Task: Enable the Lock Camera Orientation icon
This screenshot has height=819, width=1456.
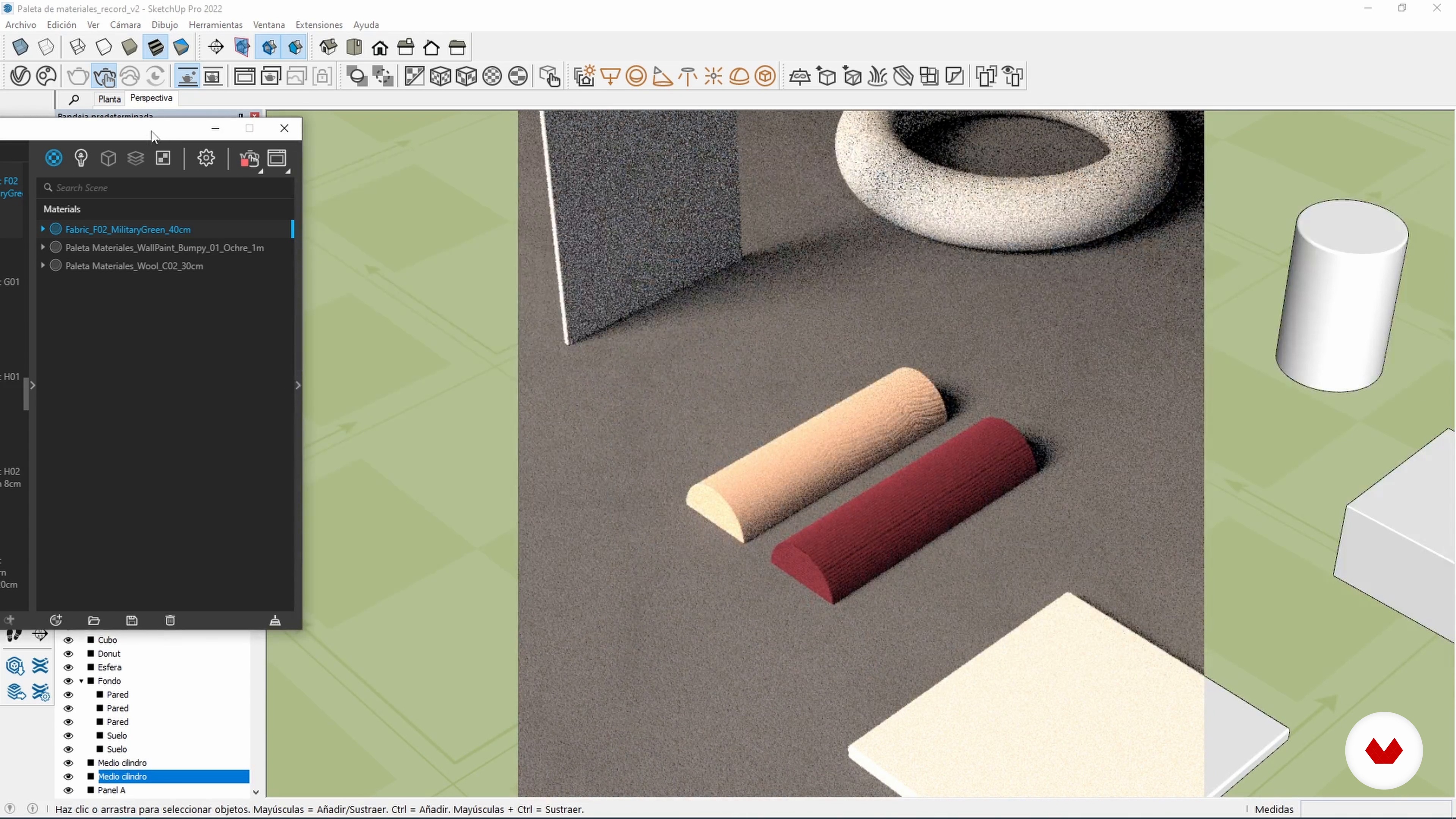Action: [x=323, y=76]
